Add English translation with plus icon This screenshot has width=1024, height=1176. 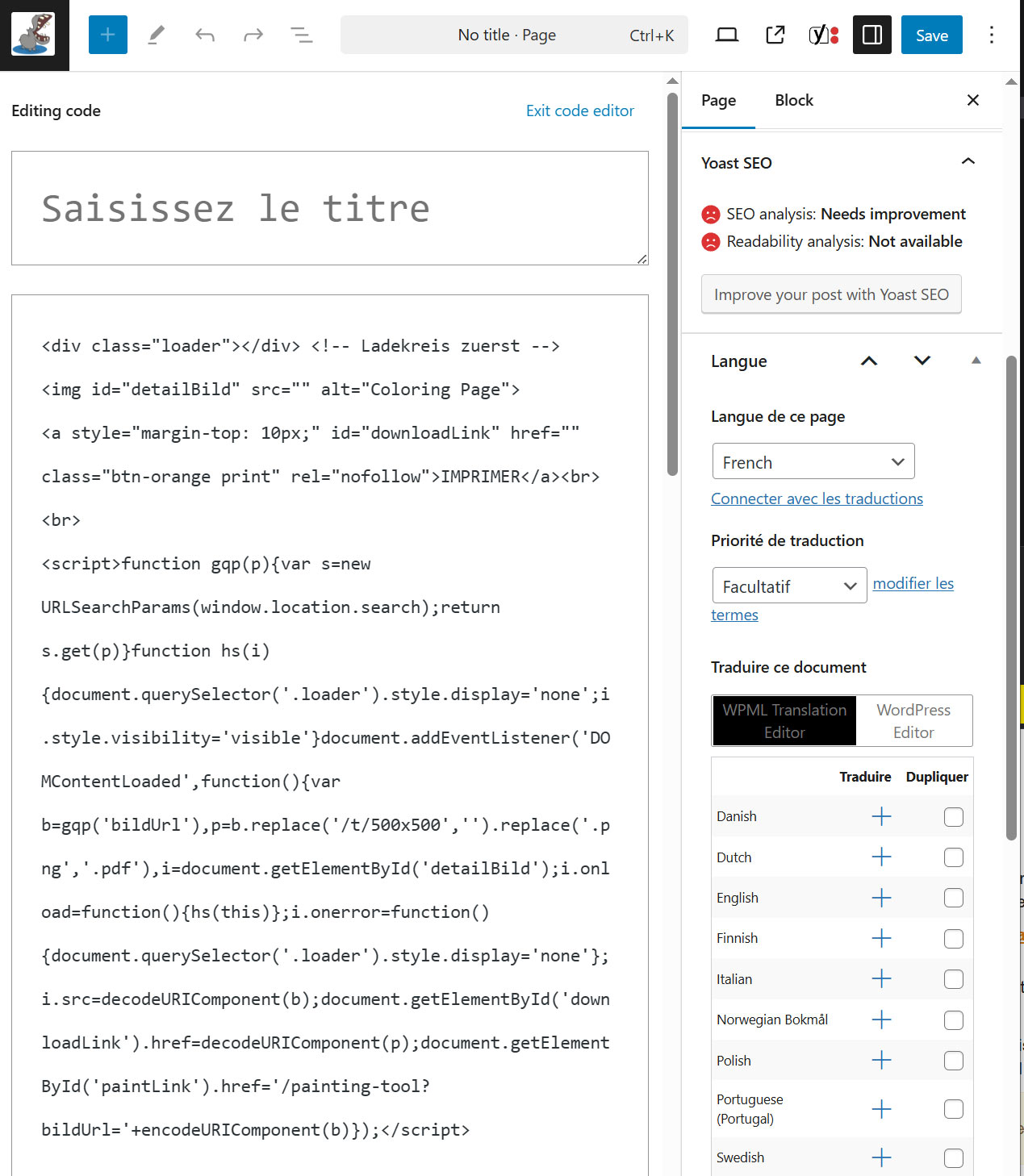coord(882,898)
